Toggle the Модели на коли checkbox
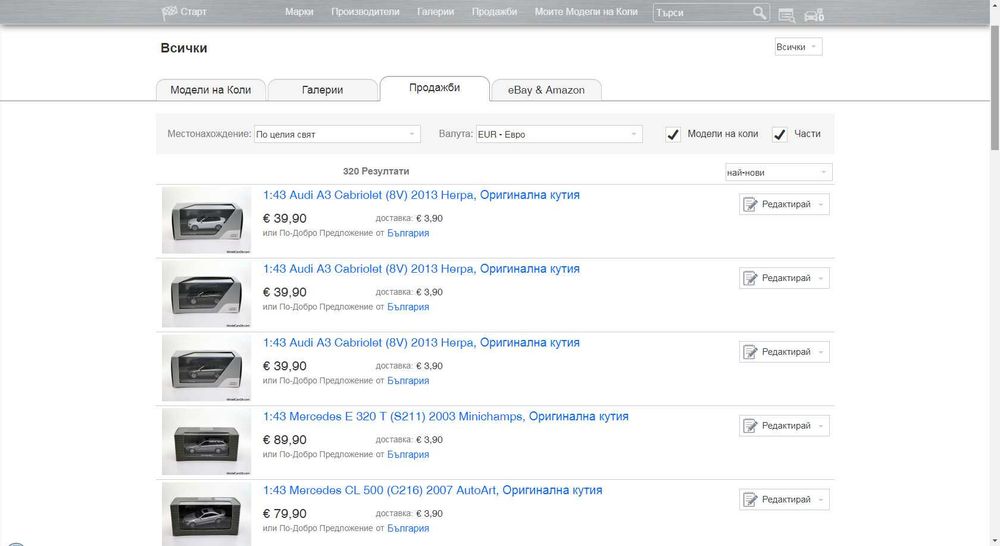Image resolution: width=1000 pixels, height=546 pixels. [x=673, y=135]
